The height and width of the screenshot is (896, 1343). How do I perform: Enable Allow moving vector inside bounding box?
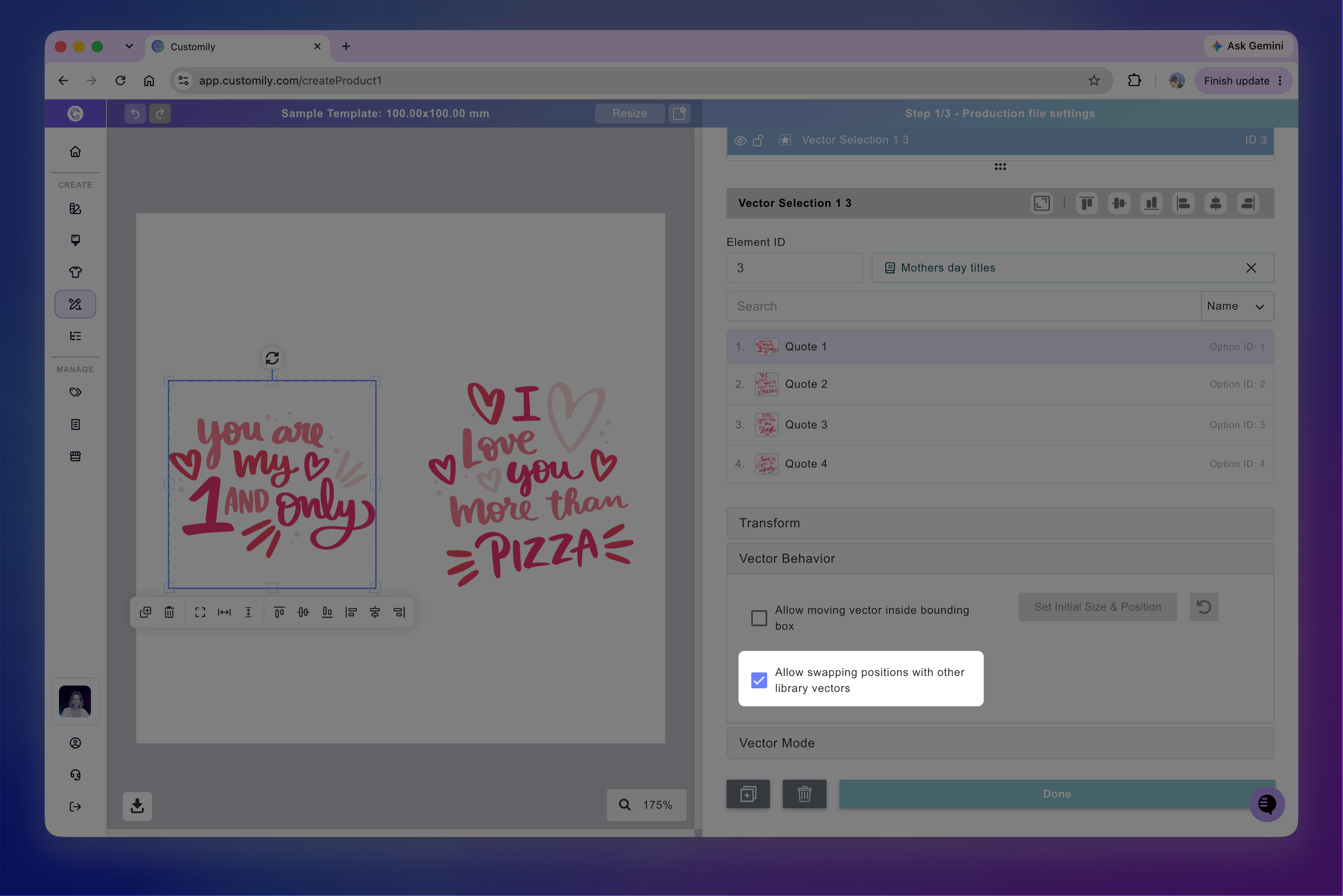(x=759, y=618)
